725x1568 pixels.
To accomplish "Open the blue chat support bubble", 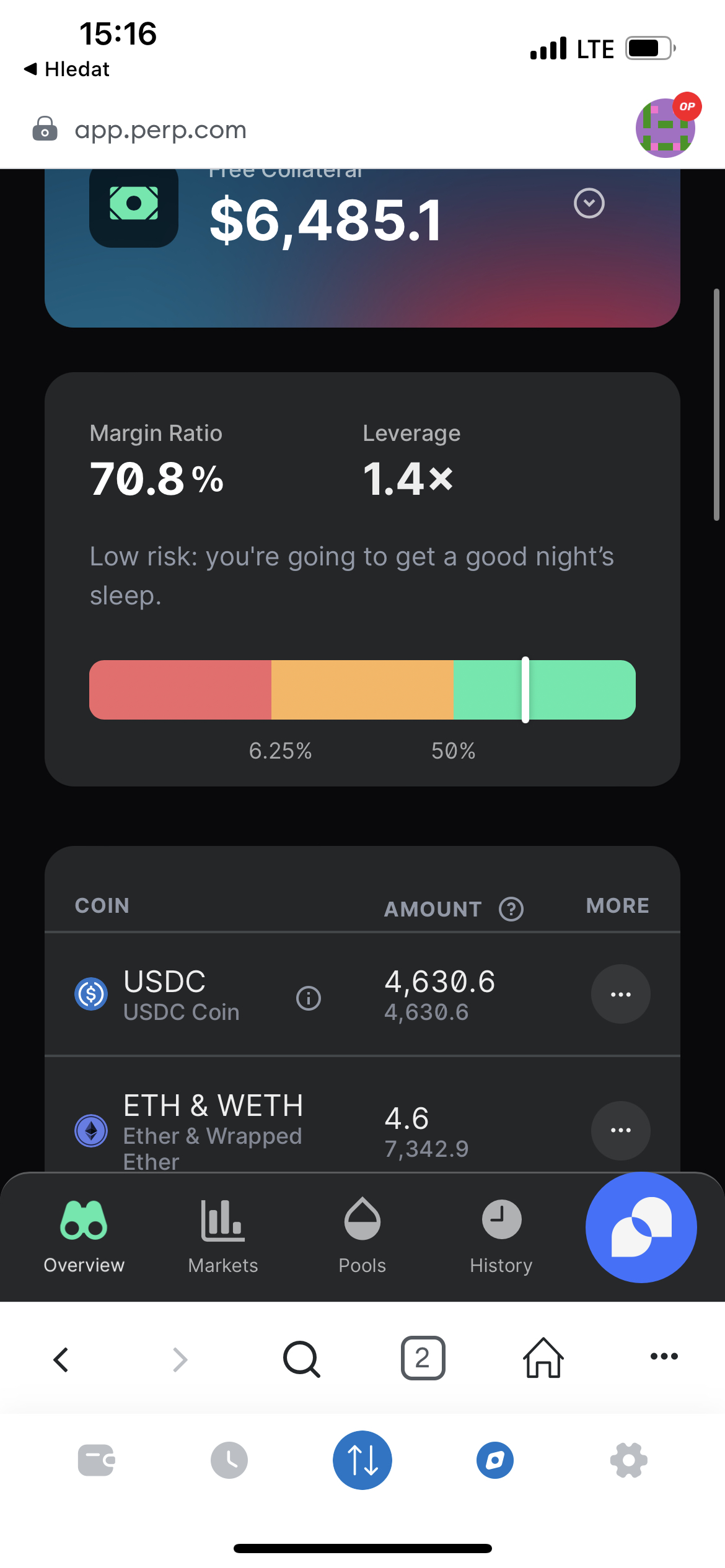I will point(641,1227).
